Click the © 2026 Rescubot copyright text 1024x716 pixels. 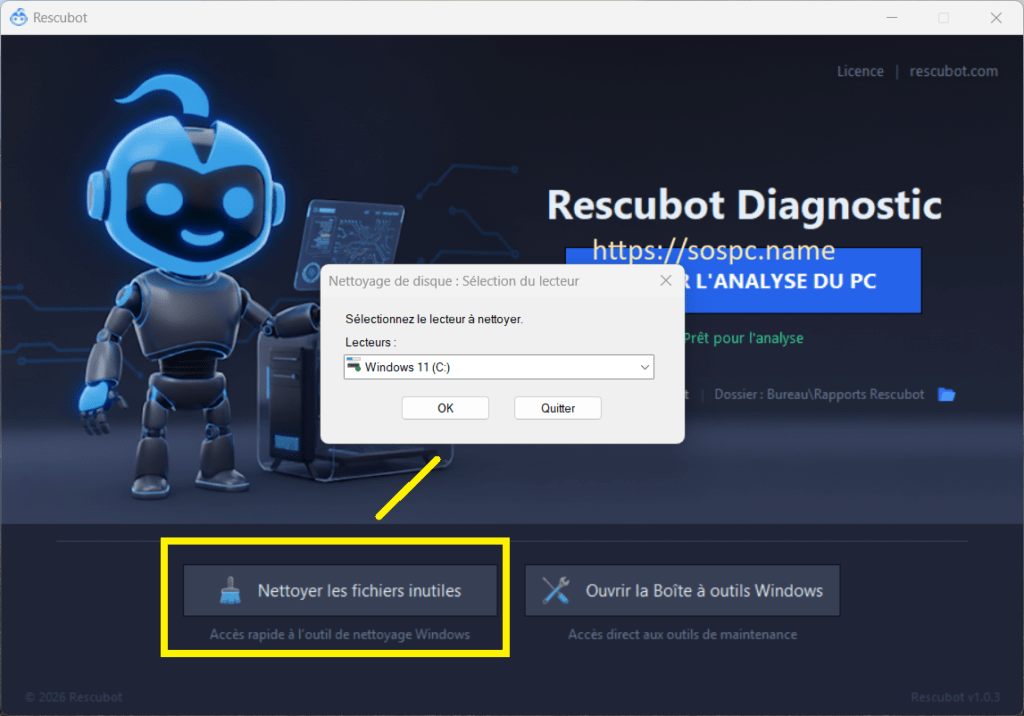pos(74,697)
